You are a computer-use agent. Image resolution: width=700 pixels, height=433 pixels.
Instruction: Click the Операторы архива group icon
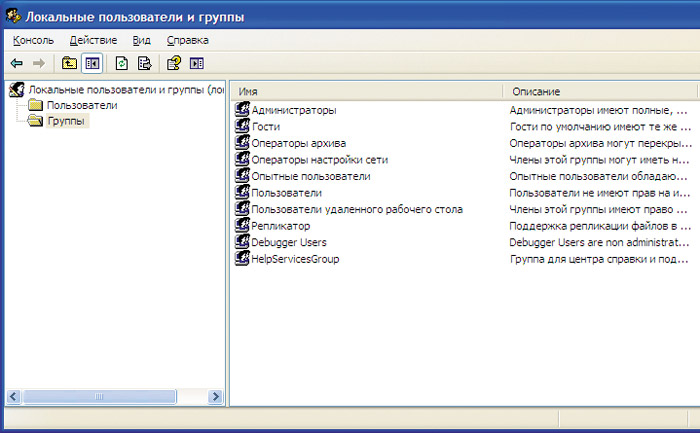tap(242, 142)
